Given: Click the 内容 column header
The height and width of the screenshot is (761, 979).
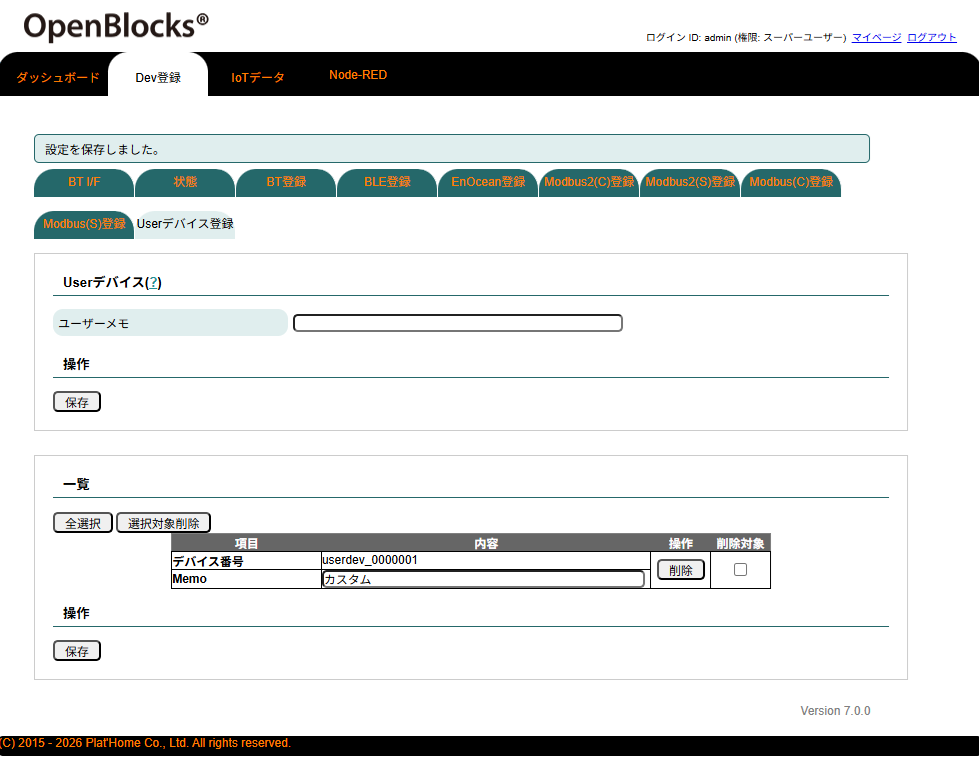Looking at the screenshot, I should tap(486, 544).
